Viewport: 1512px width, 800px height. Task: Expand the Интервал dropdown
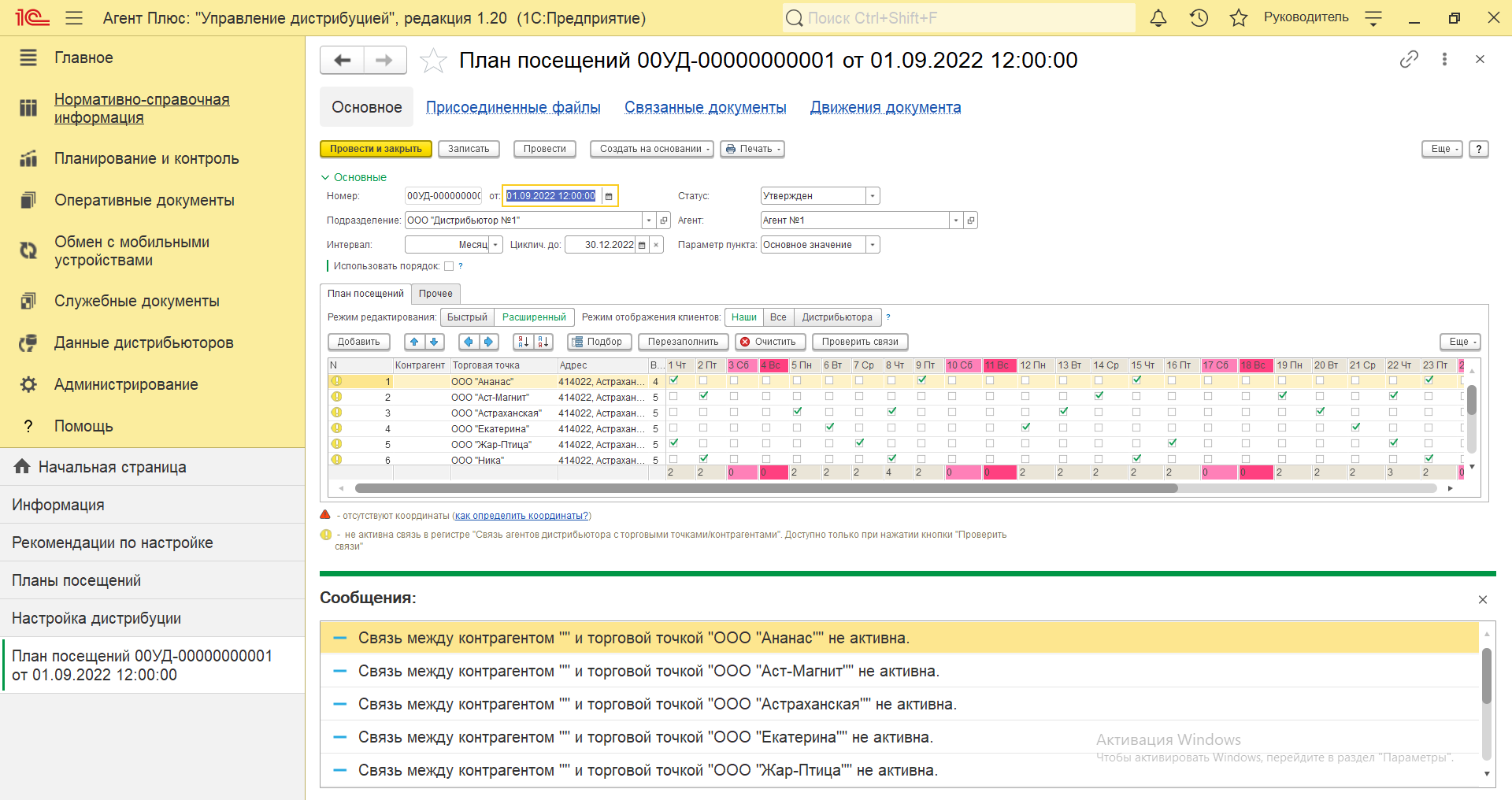496,245
